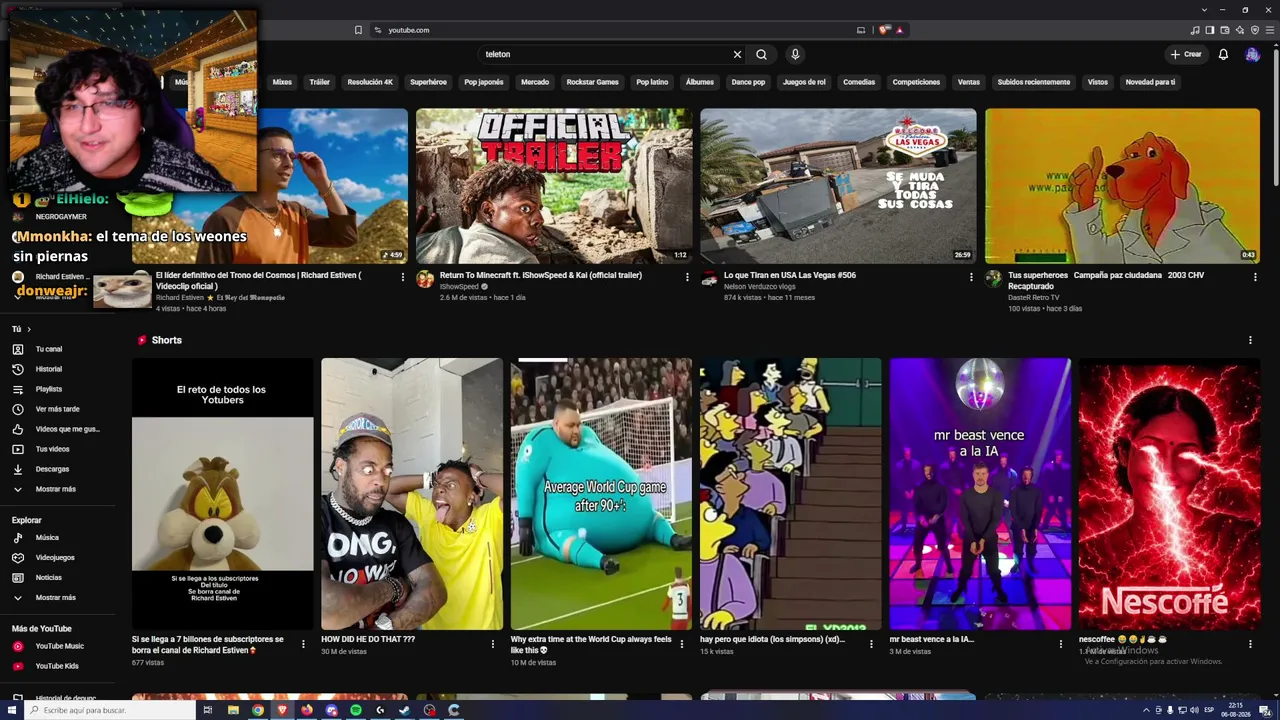Viewport: 1280px width, 720px height.
Task: Open Historial in the sidebar
Action: pos(57,369)
